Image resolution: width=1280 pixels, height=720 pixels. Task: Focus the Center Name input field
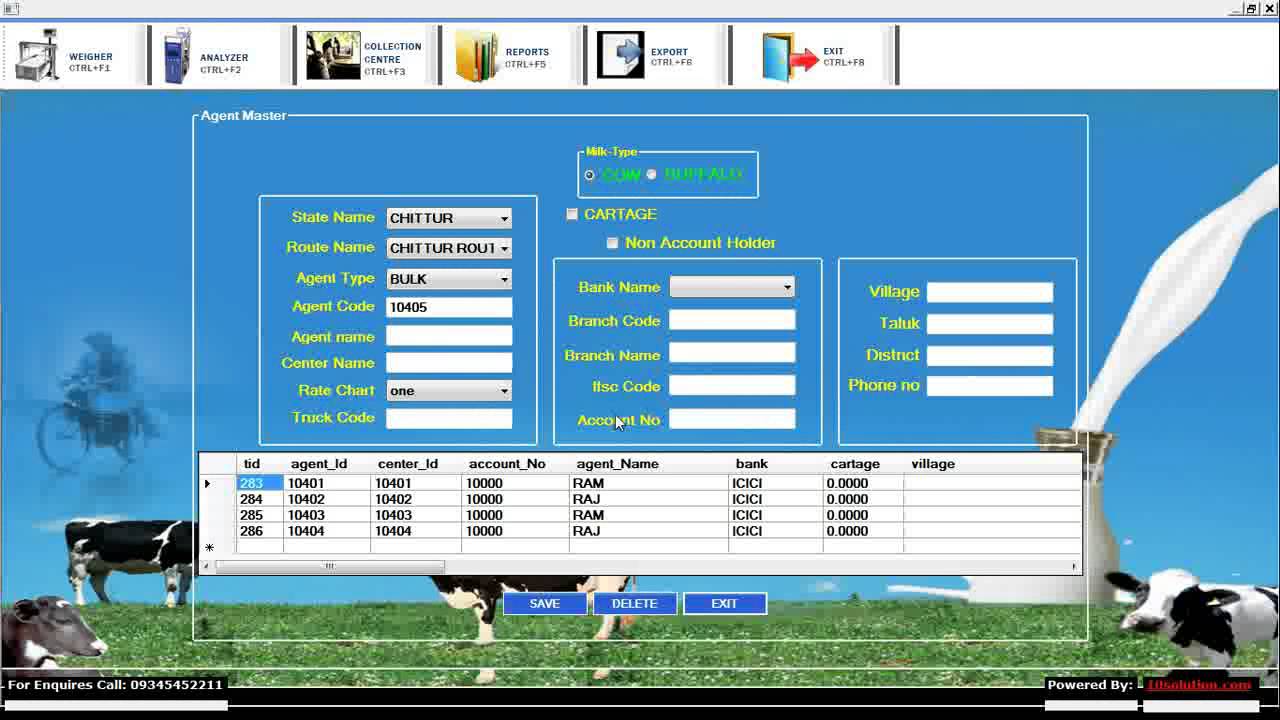(x=449, y=362)
